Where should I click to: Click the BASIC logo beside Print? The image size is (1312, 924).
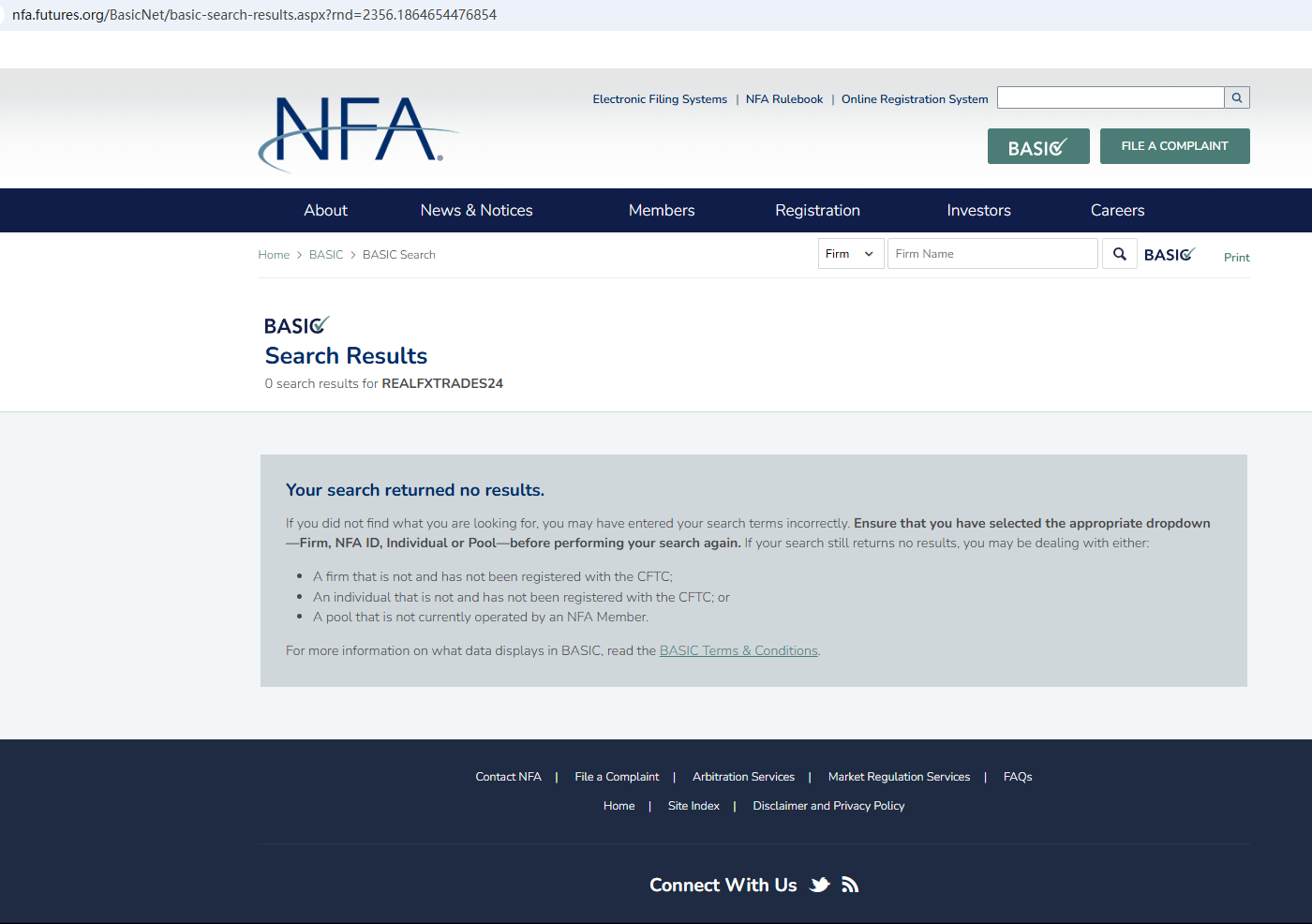[x=1170, y=255]
